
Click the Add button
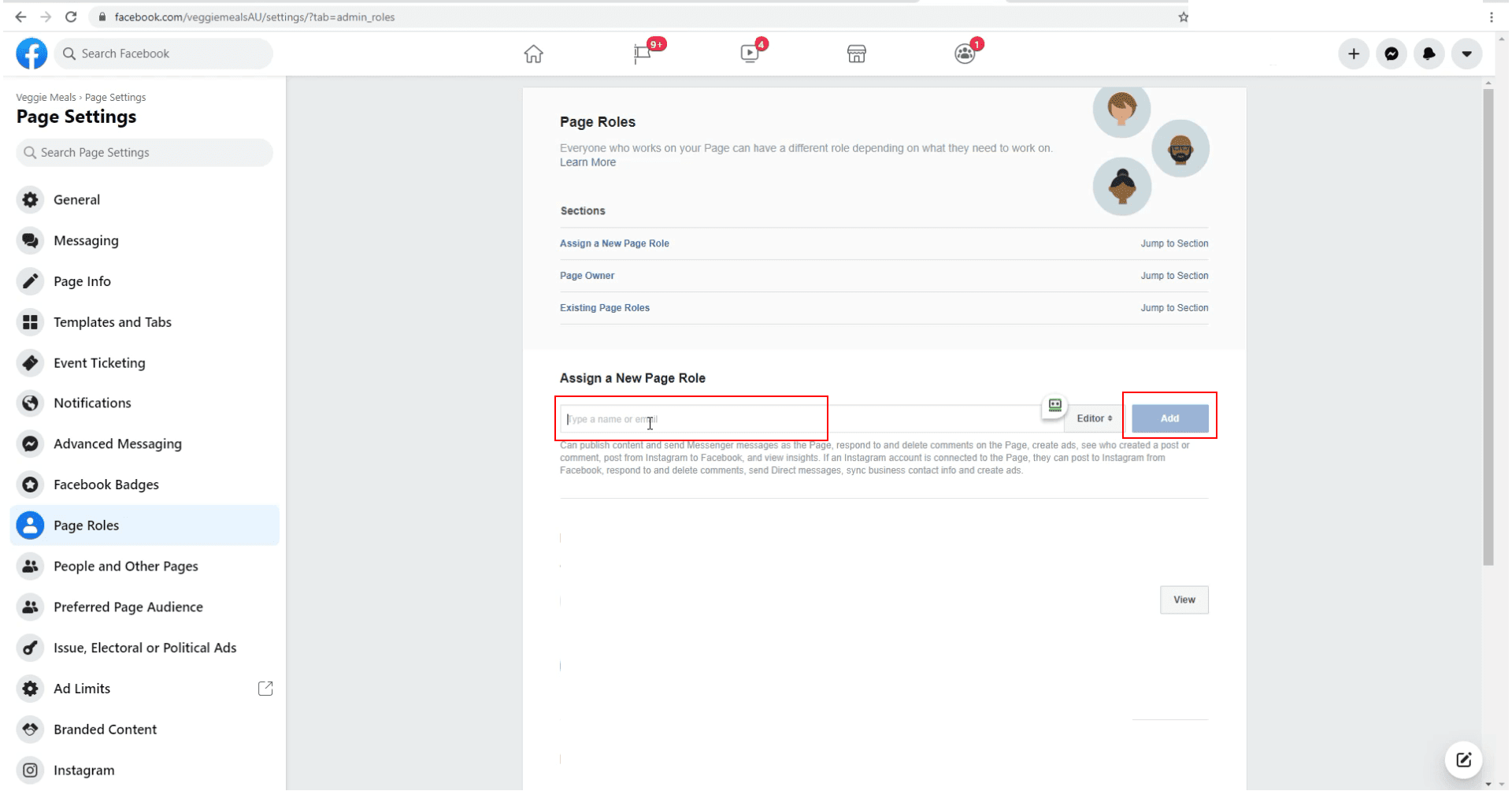[x=1169, y=418]
